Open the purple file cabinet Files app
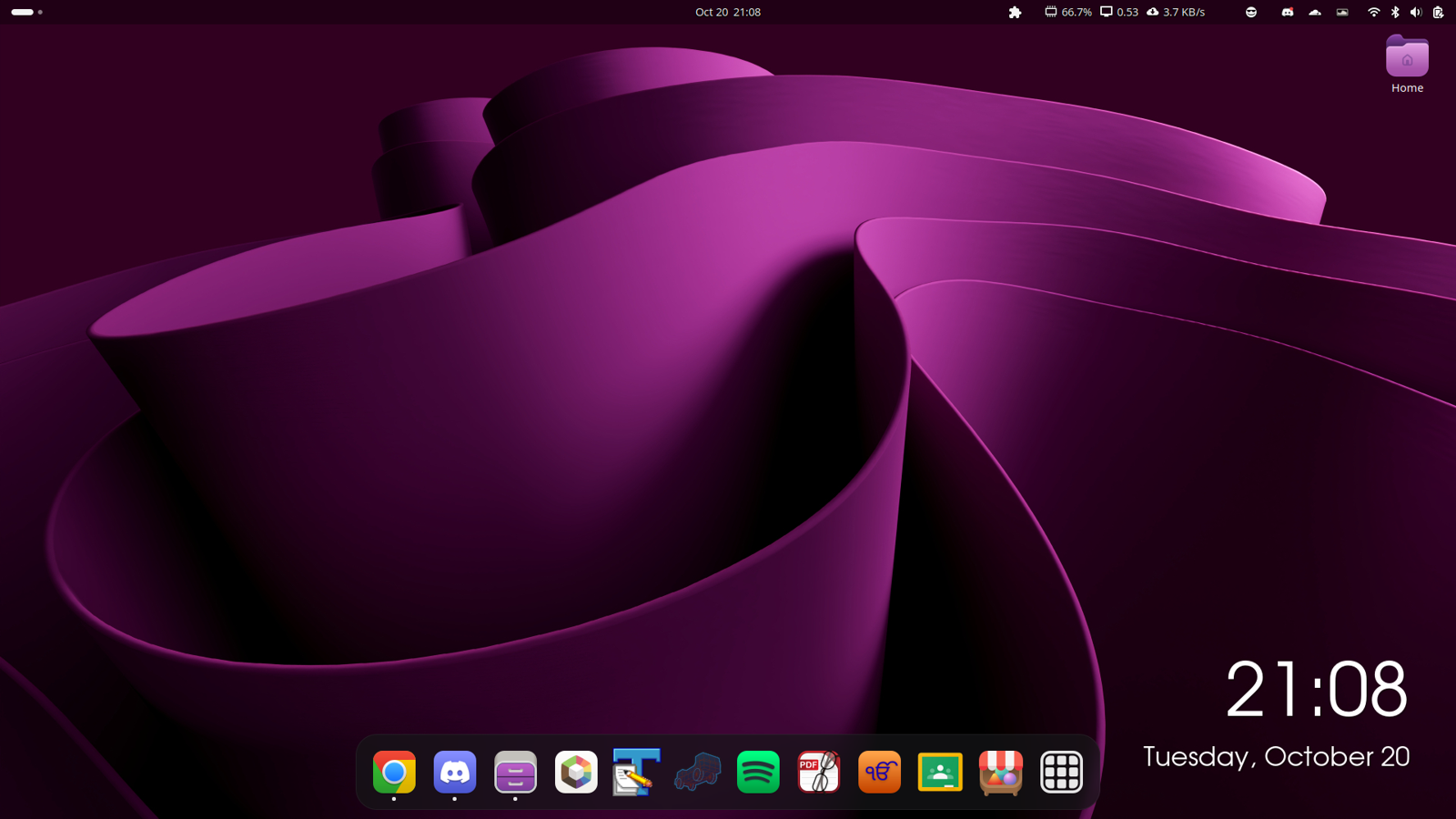 (x=515, y=772)
